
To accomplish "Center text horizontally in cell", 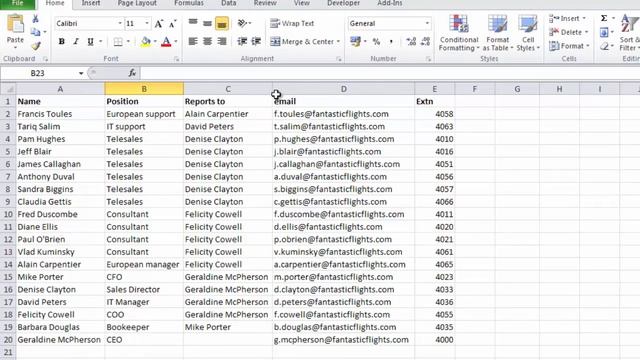I will click(x=207, y=41).
